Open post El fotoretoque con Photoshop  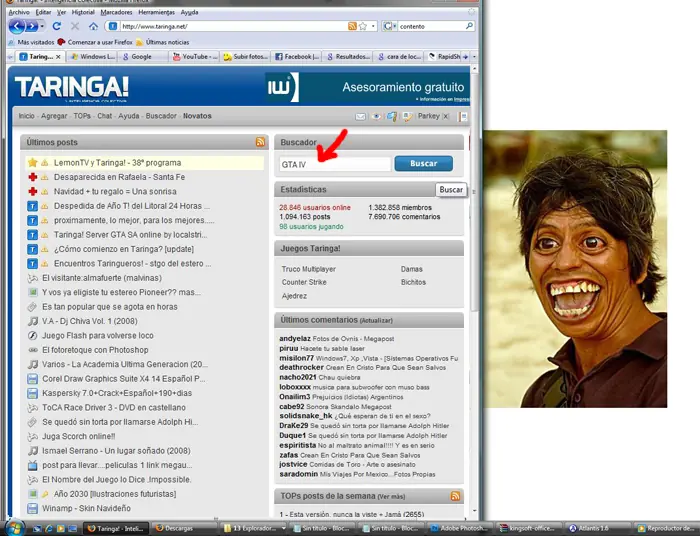[95, 350]
